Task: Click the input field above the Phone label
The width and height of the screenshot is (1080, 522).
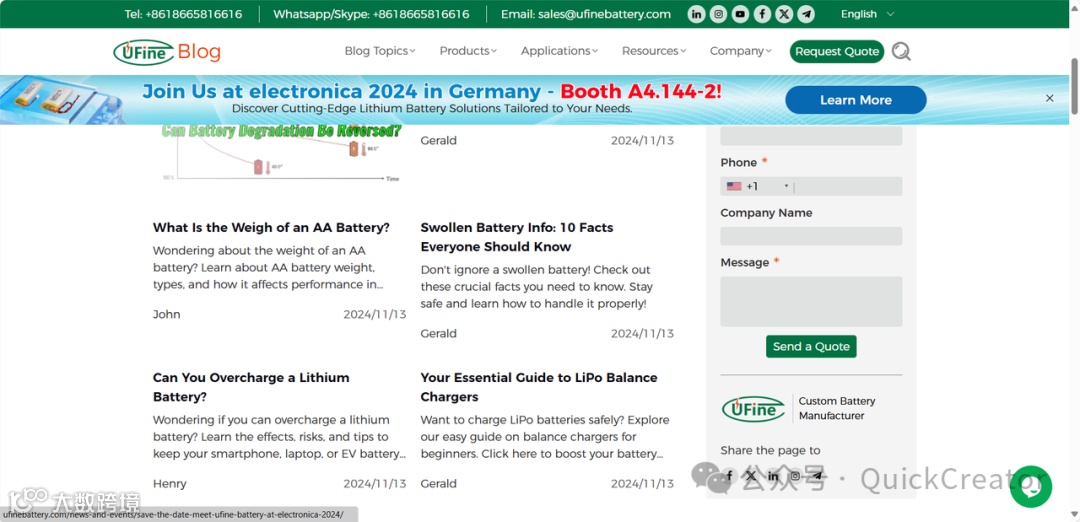Action: 811,136
